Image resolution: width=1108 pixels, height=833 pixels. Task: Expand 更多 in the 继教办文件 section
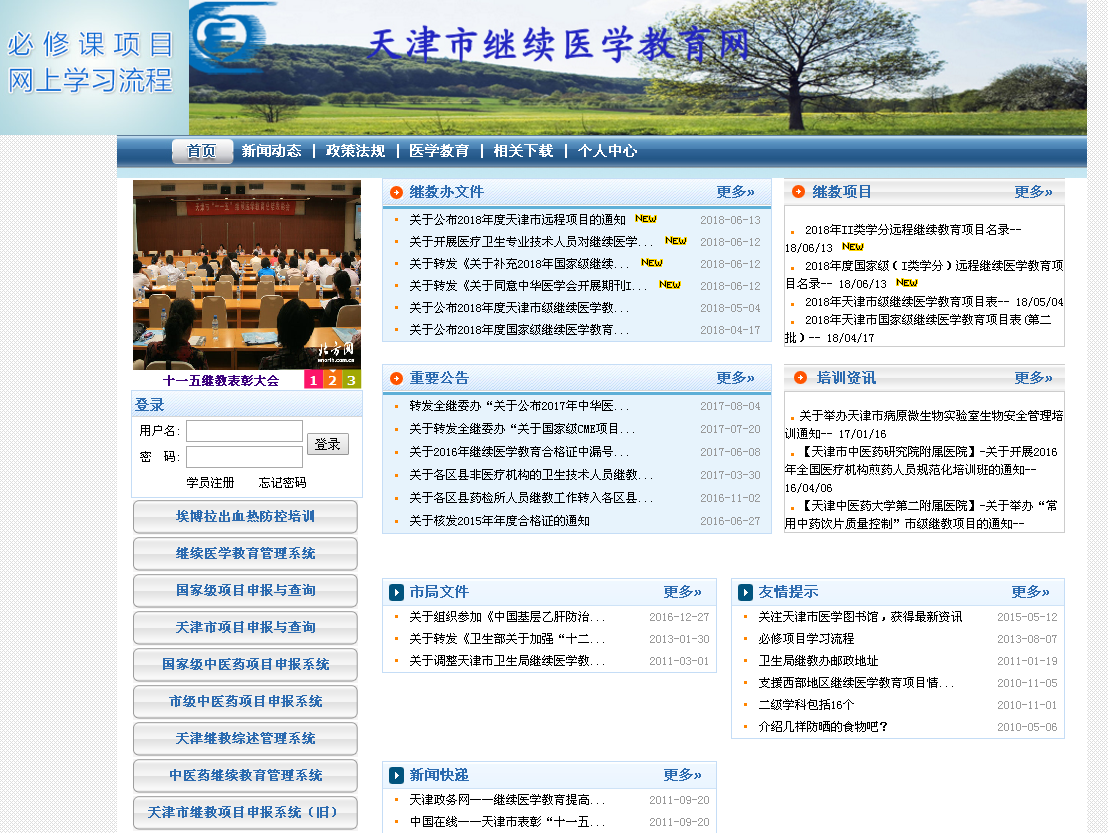(x=735, y=192)
